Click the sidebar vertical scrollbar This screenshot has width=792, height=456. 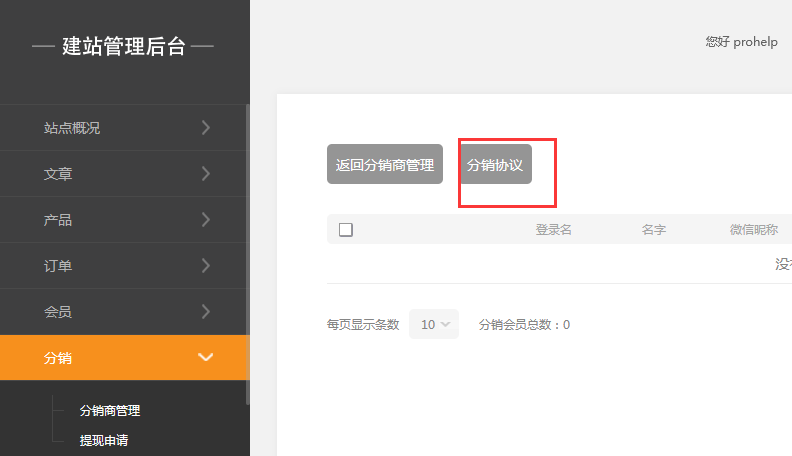[x=247, y=250]
